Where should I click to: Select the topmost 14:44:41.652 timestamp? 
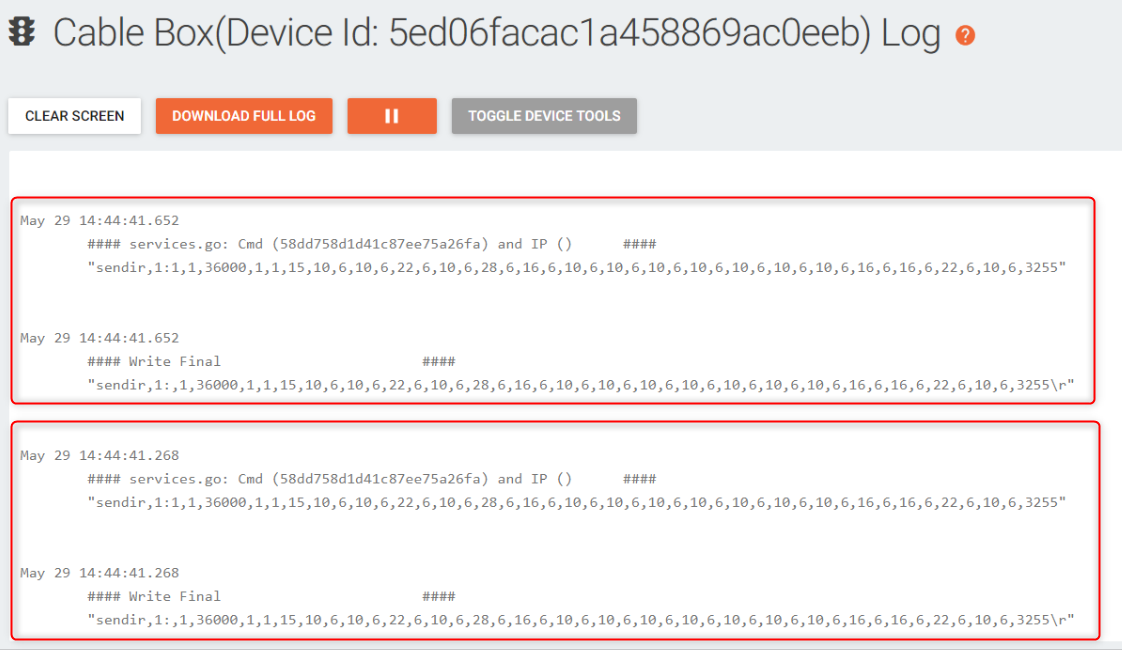point(100,221)
